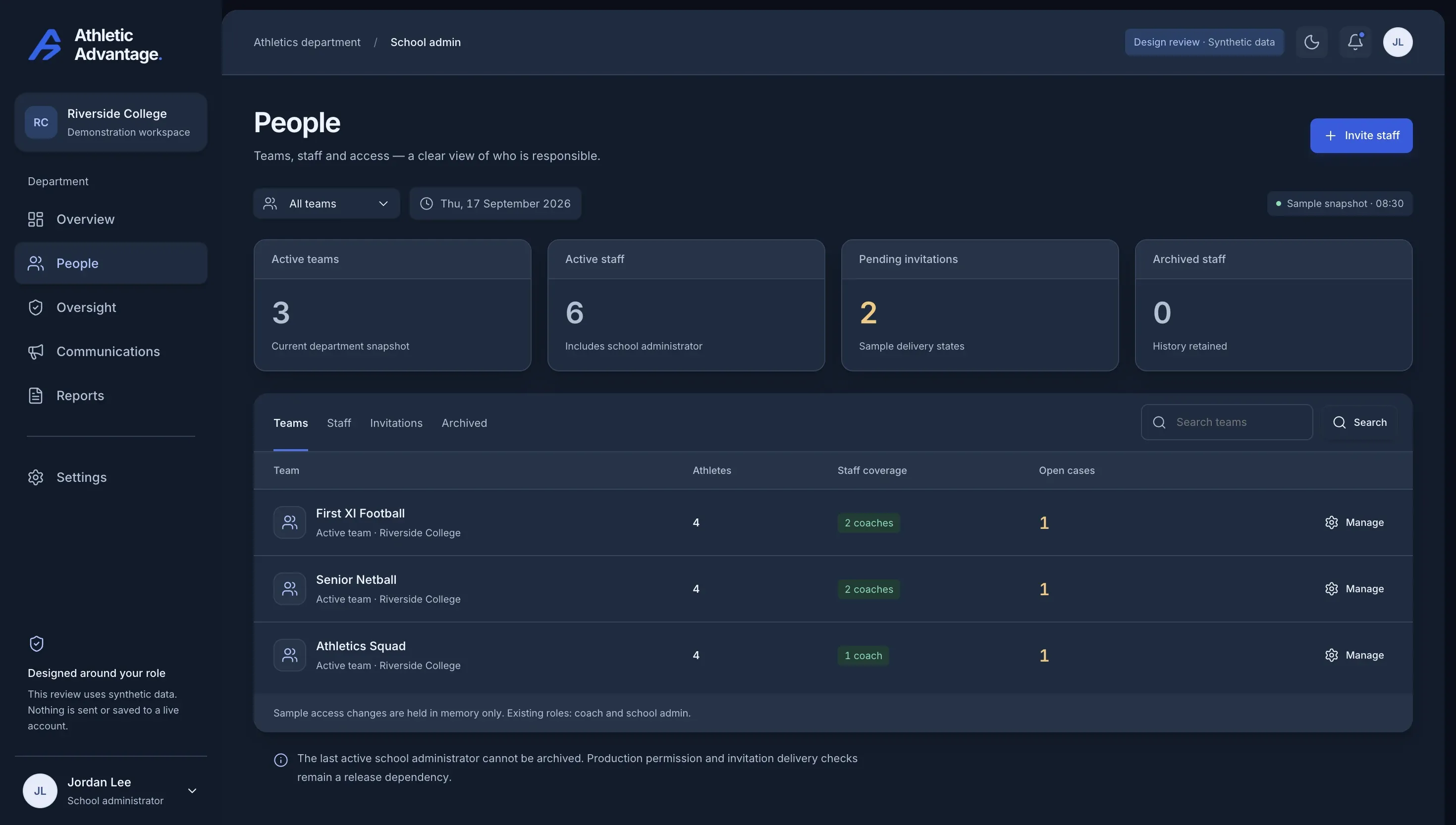Click gear icon in Senior Netball row

click(x=1331, y=589)
